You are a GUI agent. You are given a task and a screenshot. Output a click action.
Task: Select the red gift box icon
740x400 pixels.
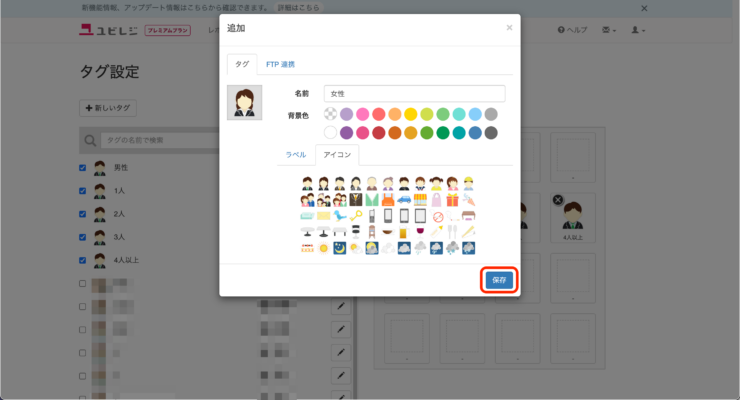(x=452, y=200)
